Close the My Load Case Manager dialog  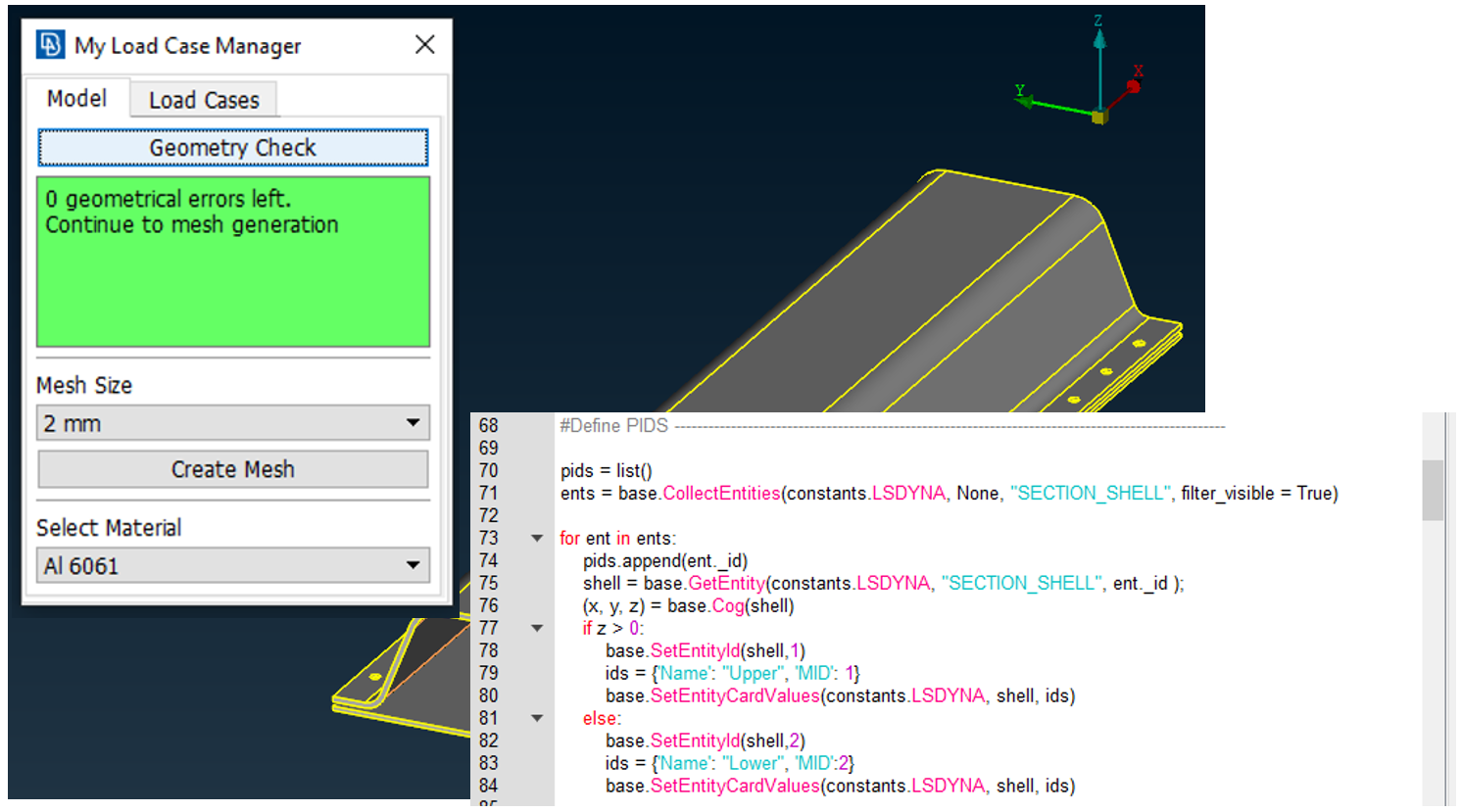click(x=424, y=45)
